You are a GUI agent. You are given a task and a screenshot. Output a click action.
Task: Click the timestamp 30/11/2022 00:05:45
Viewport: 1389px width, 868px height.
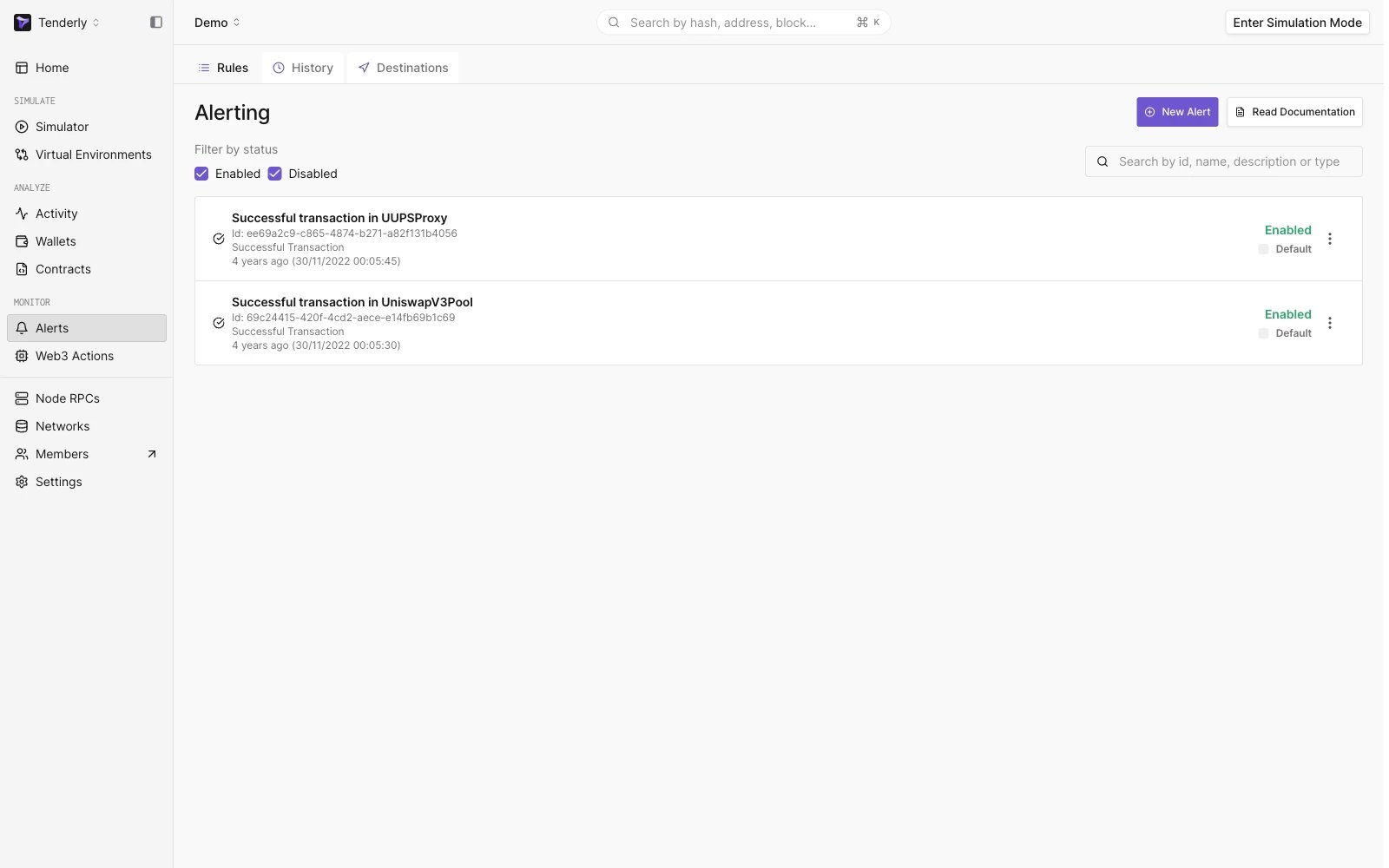[346, 261]
